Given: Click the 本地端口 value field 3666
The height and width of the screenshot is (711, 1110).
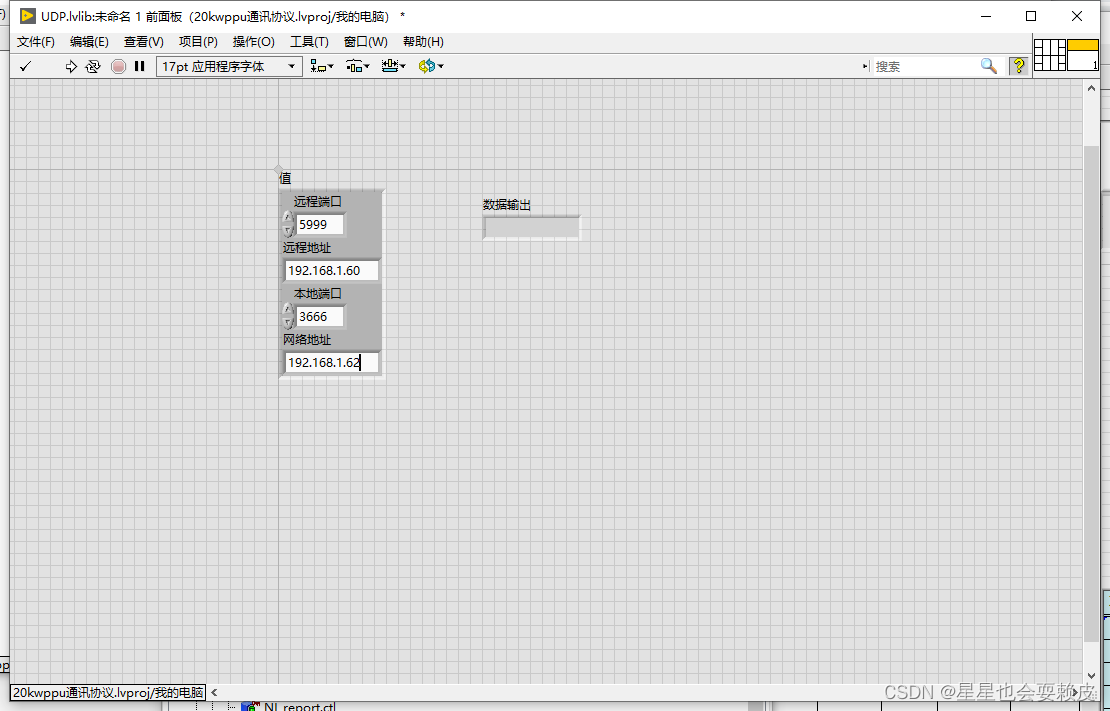Looking at the screenshot, I should (320, 317).
